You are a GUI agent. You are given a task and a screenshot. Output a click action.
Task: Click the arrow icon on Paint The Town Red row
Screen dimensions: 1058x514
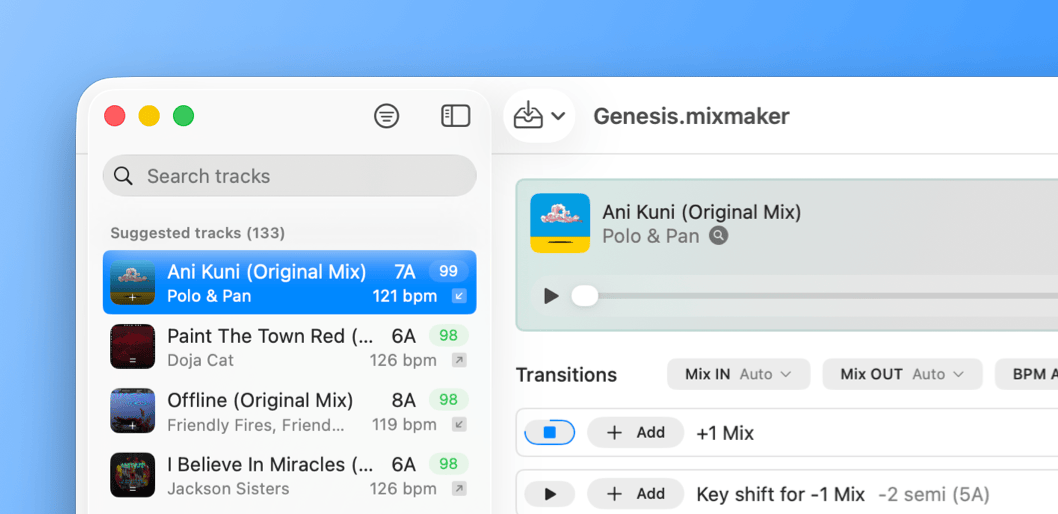click(459, 360)
